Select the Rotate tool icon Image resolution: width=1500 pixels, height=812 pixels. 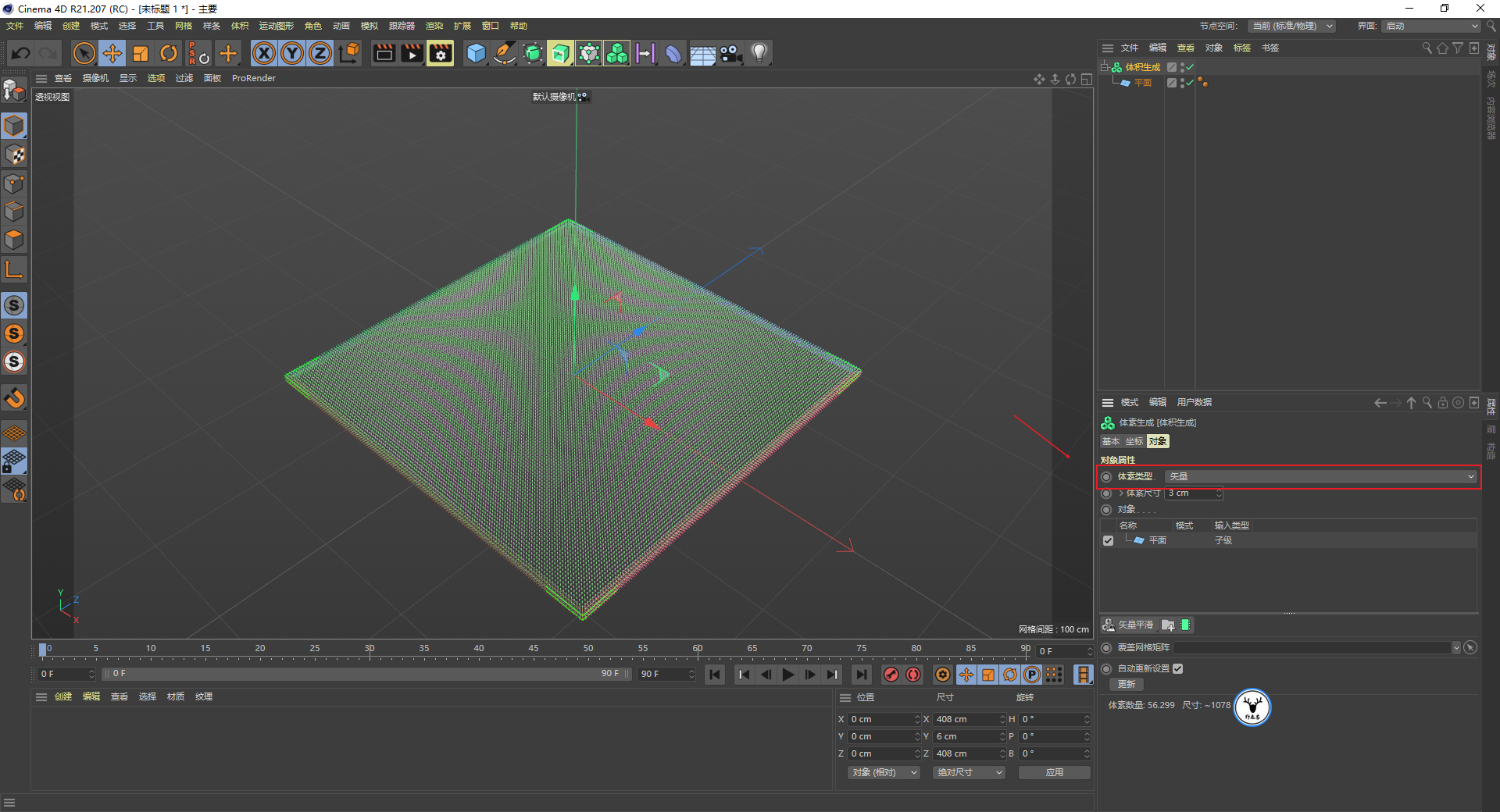pos(169,54)
